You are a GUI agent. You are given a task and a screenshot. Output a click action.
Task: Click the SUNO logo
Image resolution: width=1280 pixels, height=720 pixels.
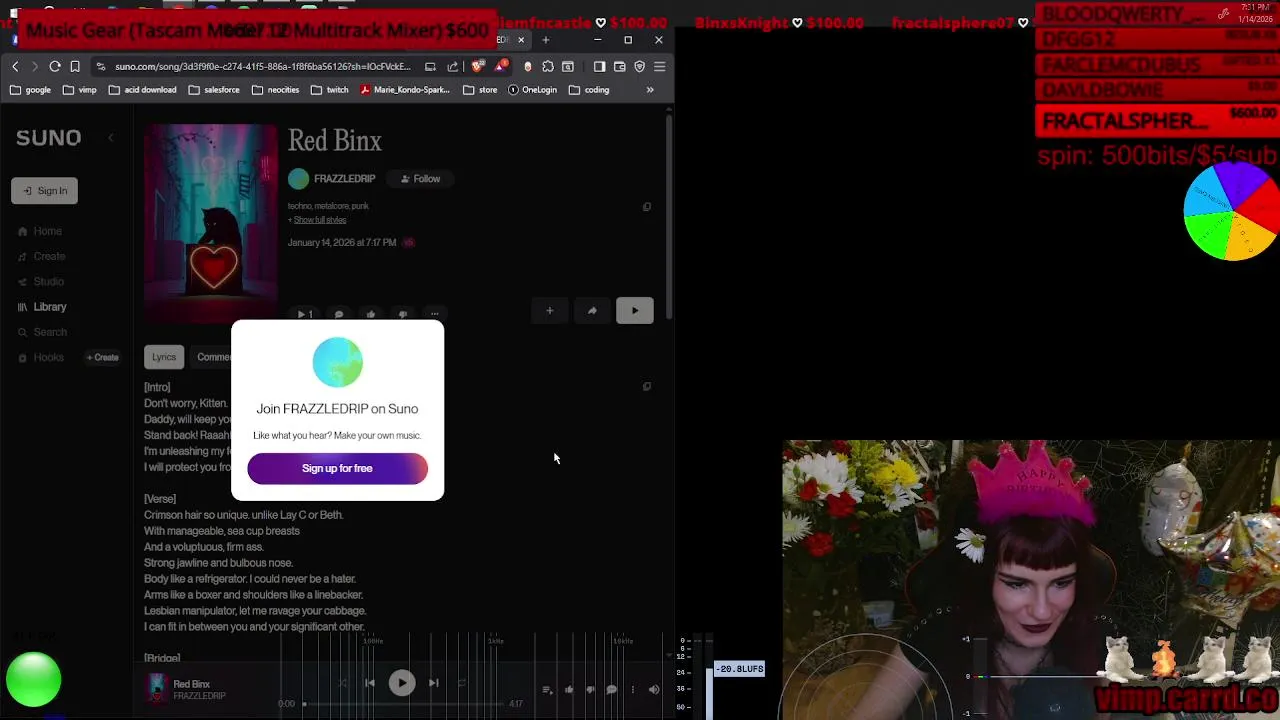coord(48,138)
